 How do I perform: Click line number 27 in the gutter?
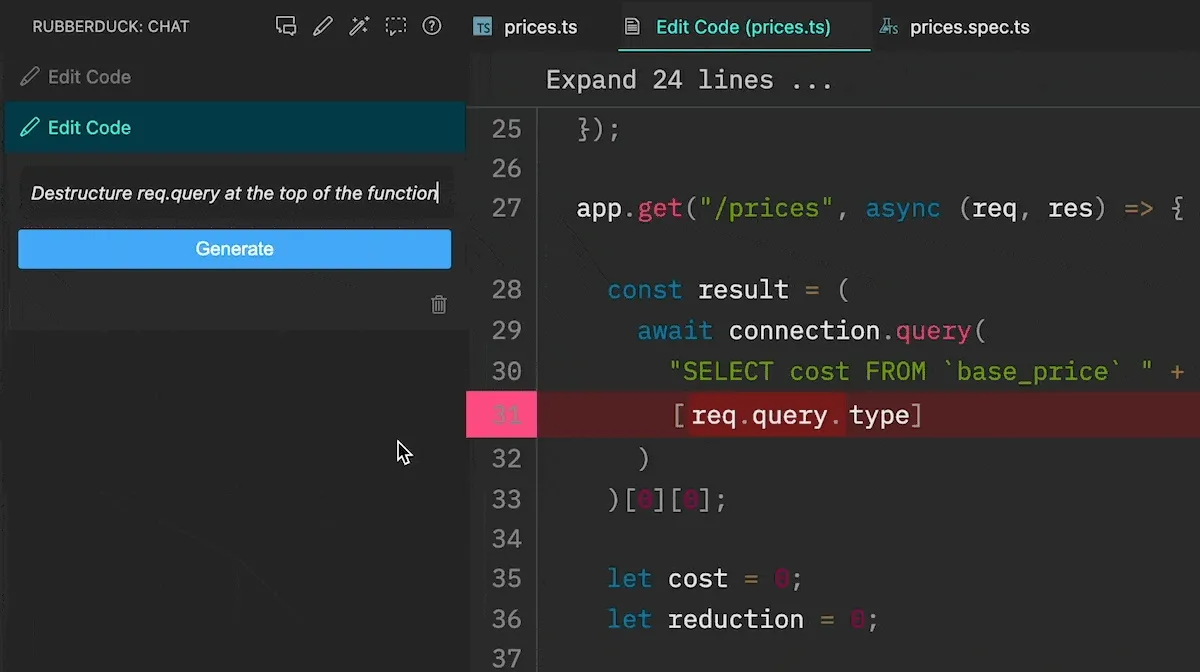tap(506, 209)
